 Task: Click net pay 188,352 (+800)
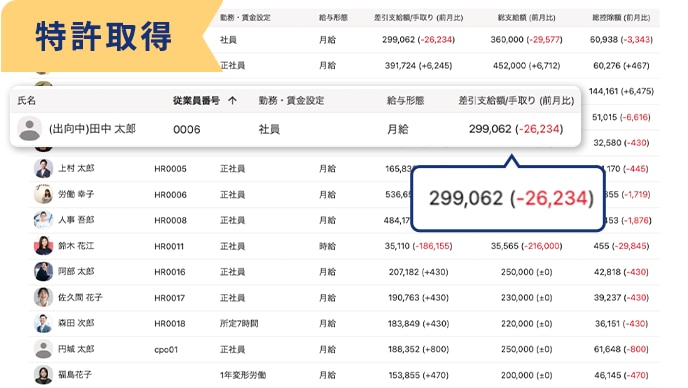[x=418, y=350]
